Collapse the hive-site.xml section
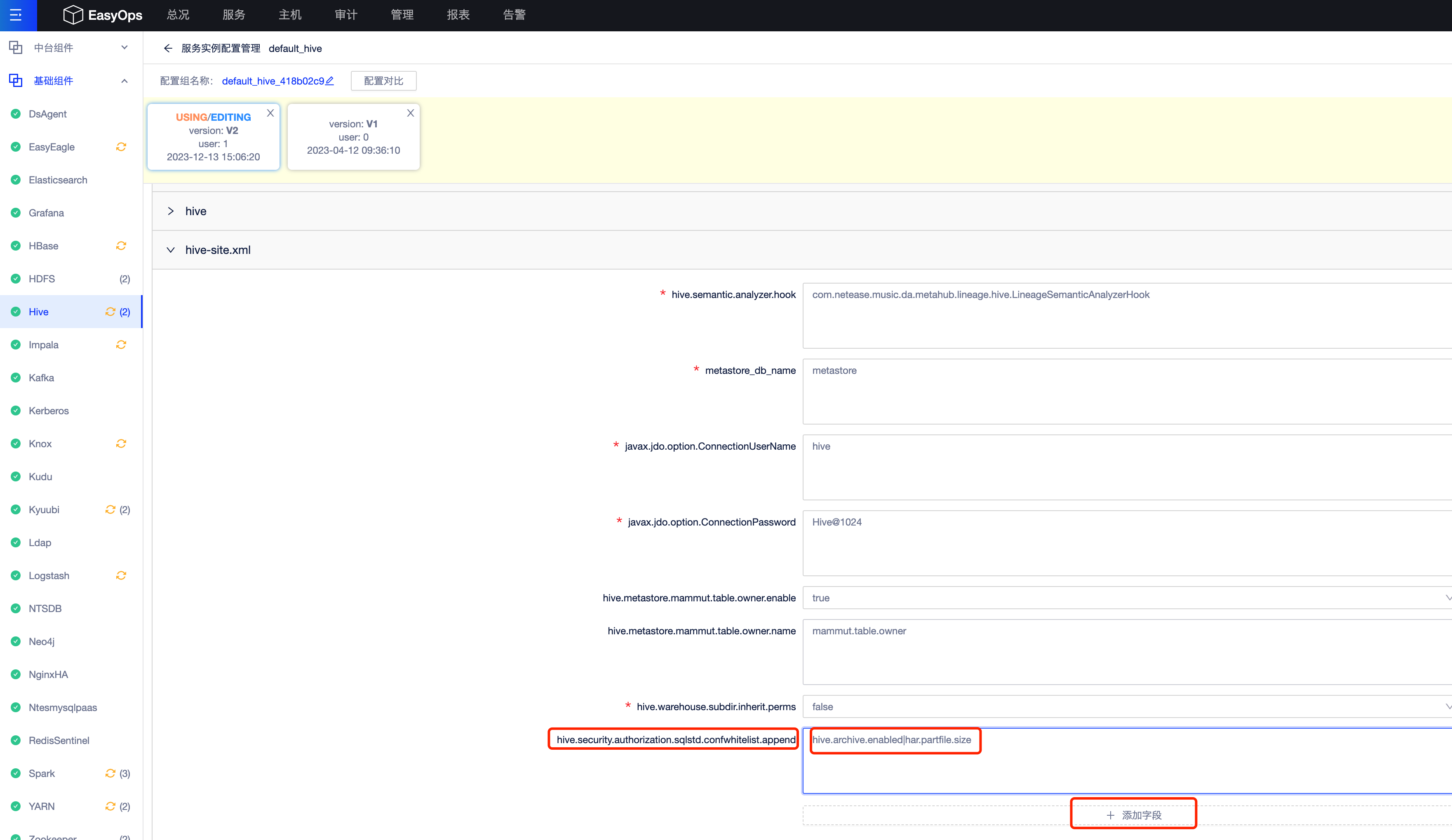The height and width of the screenshot is (840, 1452). (171, 249)
